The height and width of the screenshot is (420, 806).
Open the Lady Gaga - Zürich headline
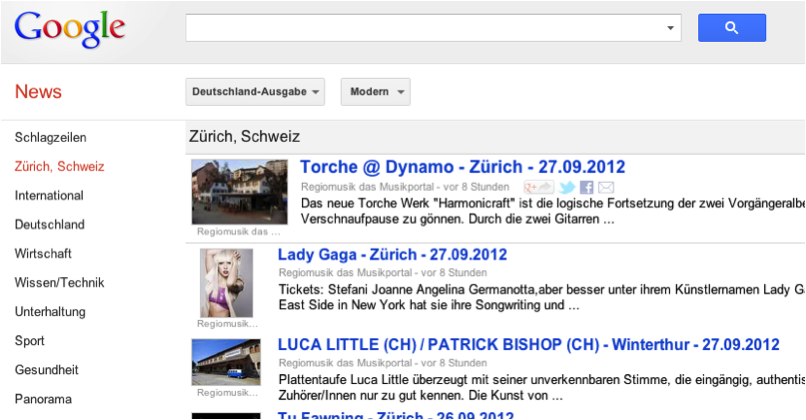[392, 254]
